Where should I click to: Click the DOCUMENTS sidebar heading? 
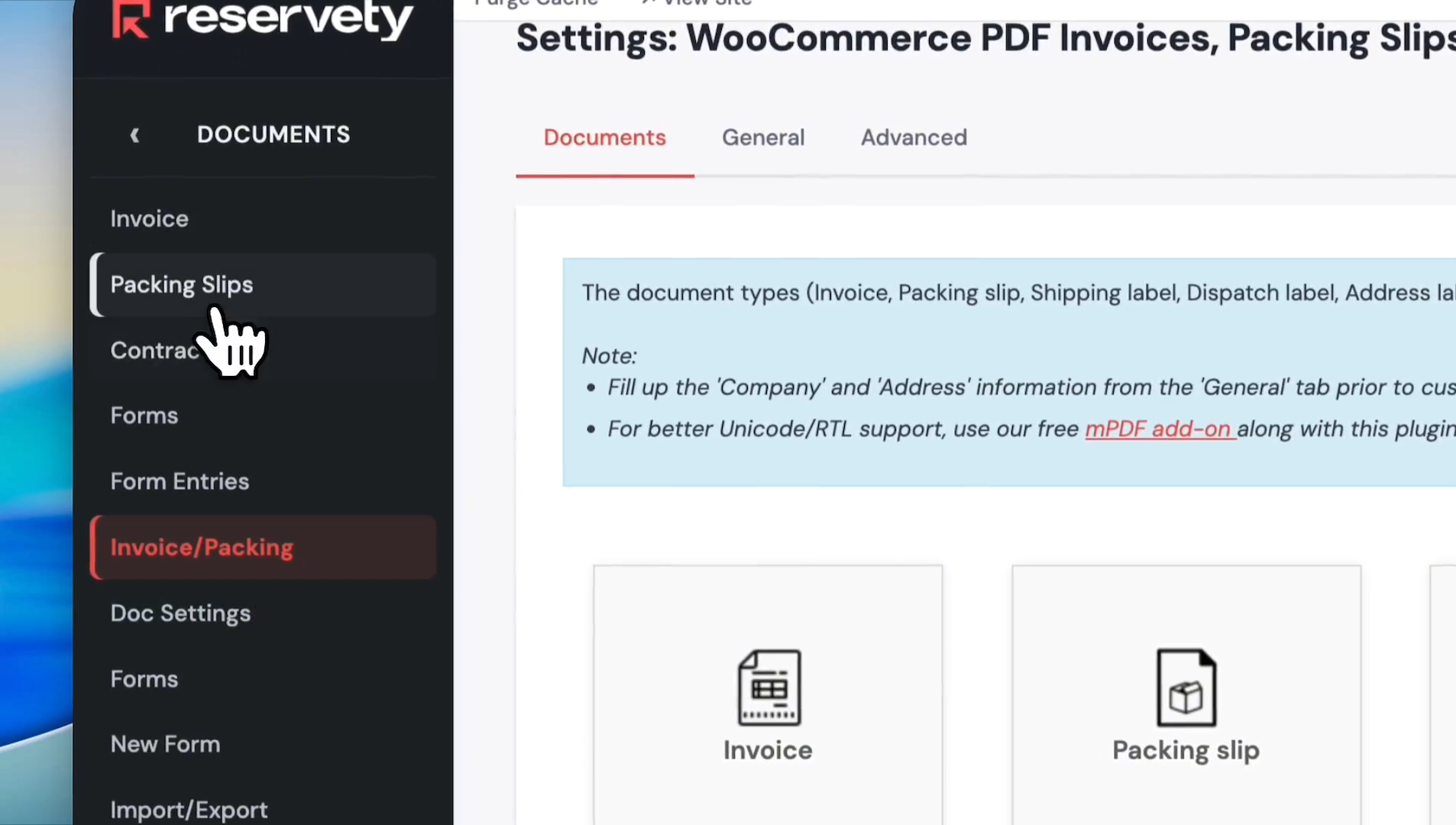(273, 134)
